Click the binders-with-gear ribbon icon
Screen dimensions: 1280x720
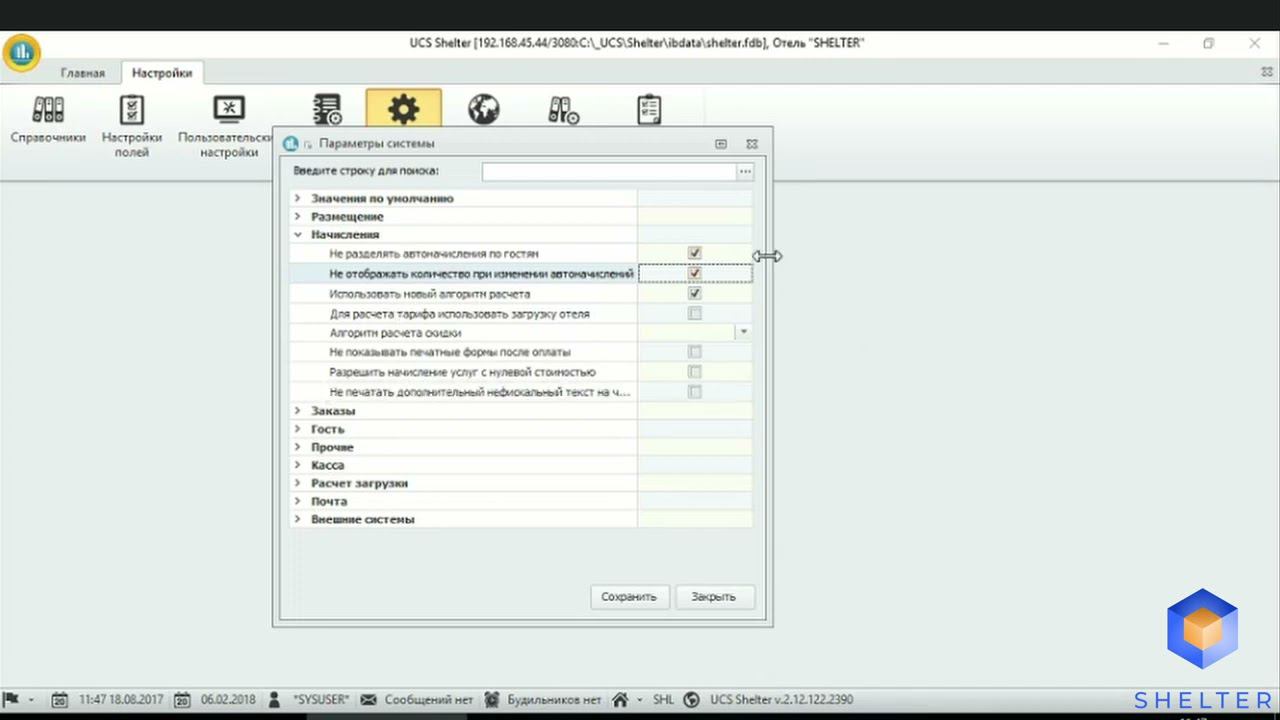click(564, 110)
